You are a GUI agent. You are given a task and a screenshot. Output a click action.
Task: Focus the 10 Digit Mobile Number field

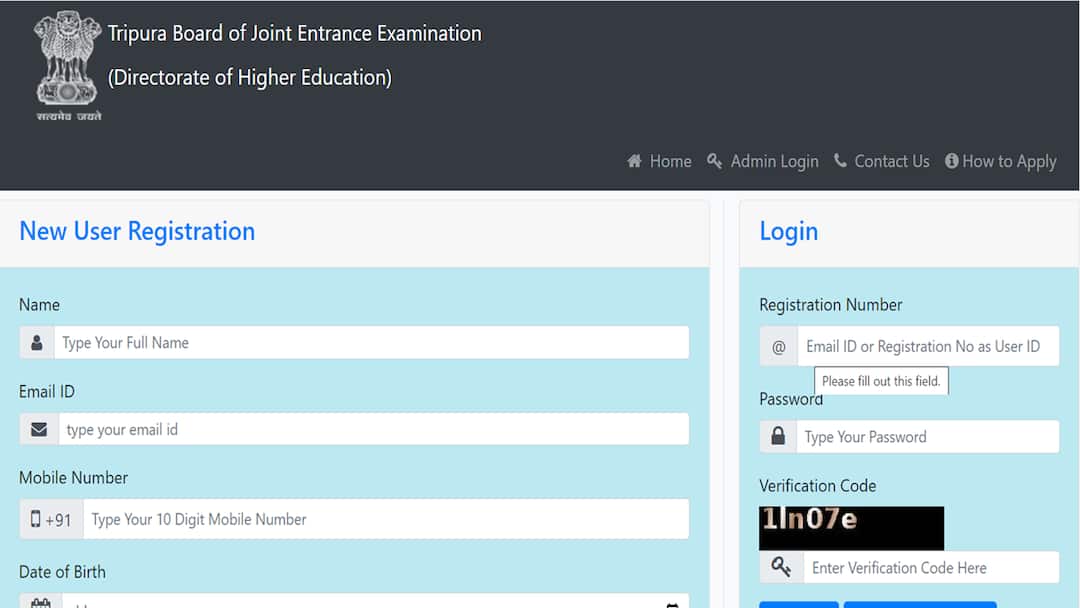pos(386,520)
